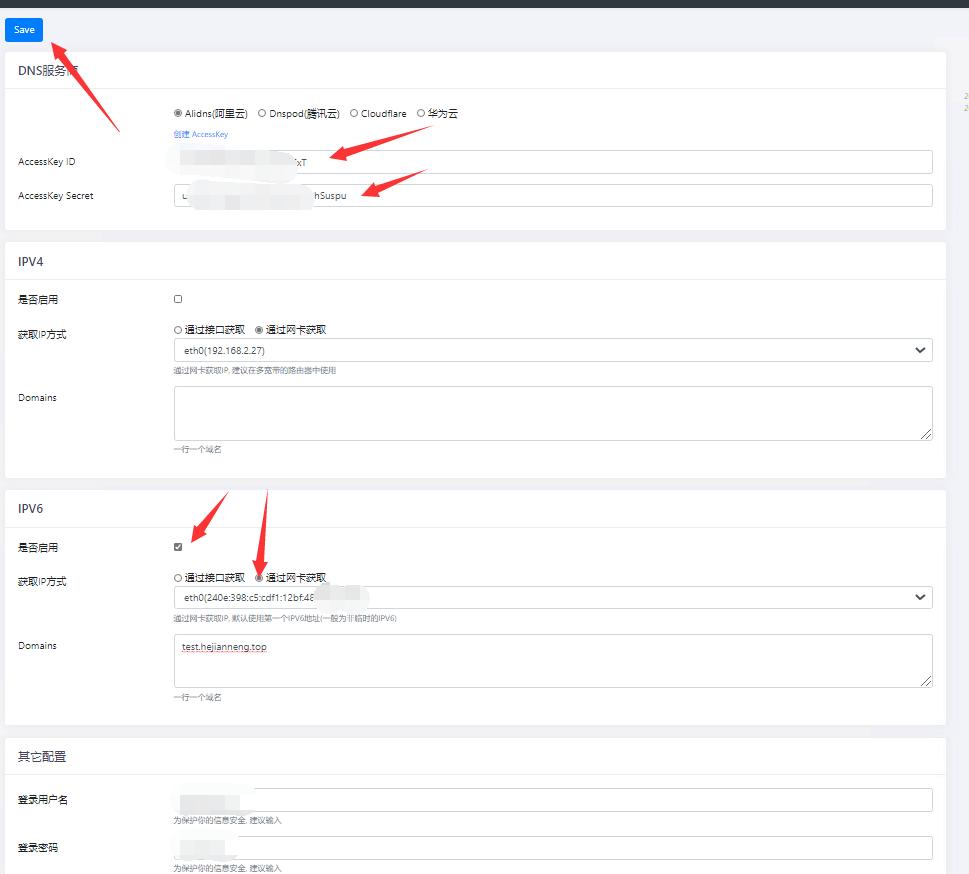Open the IPV6 eth0(240e:398...) dropdown

553,598
